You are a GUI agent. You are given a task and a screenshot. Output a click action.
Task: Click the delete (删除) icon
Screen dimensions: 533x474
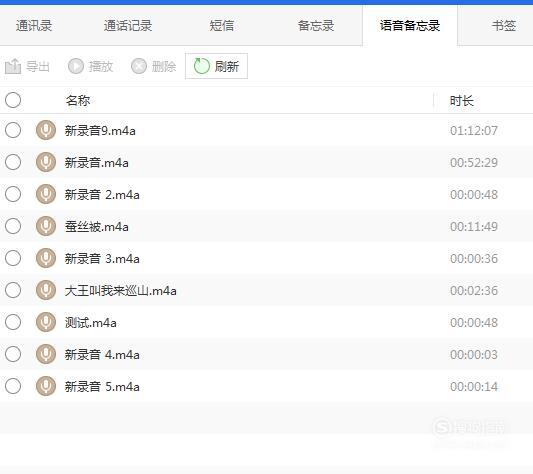click(x=139, y=66)
